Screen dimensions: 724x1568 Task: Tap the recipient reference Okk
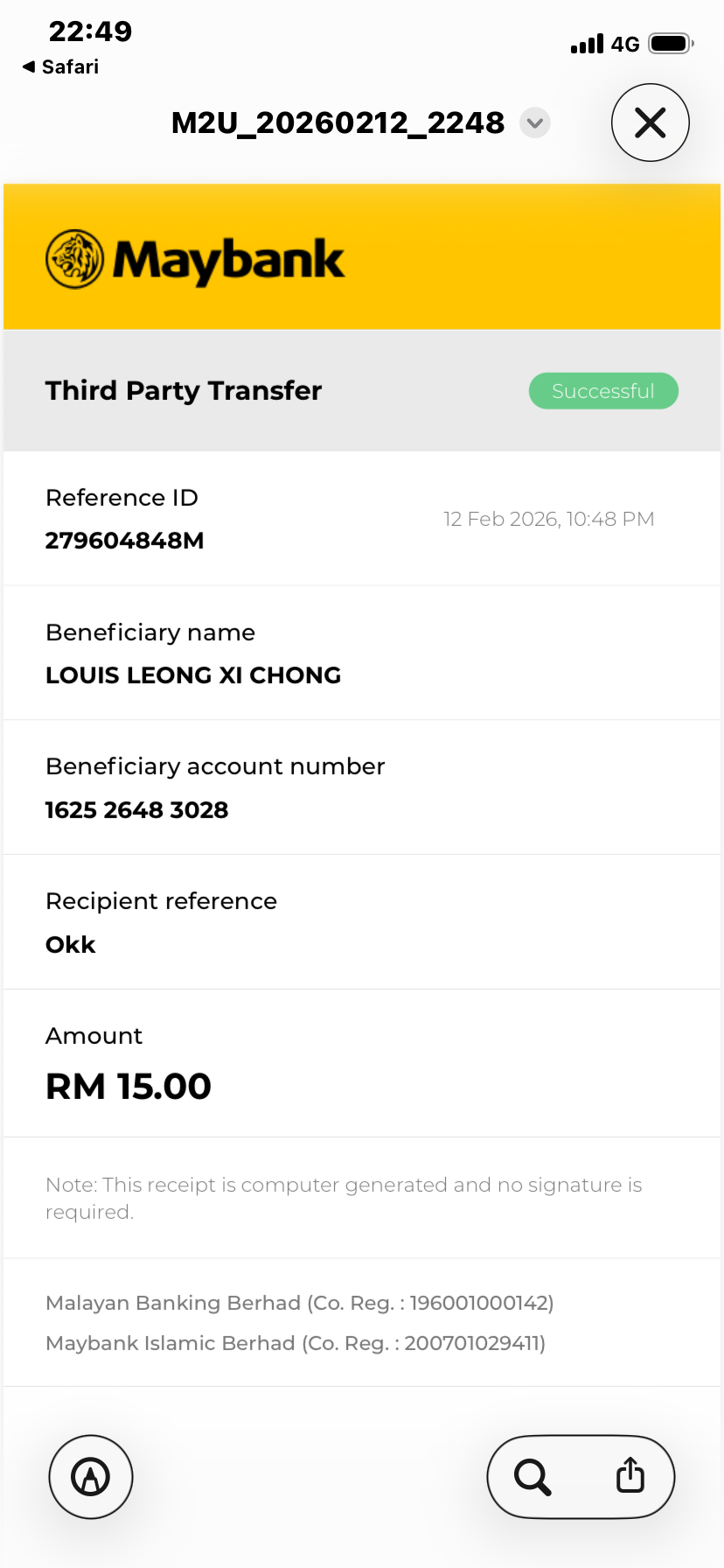tap(71, 945)
